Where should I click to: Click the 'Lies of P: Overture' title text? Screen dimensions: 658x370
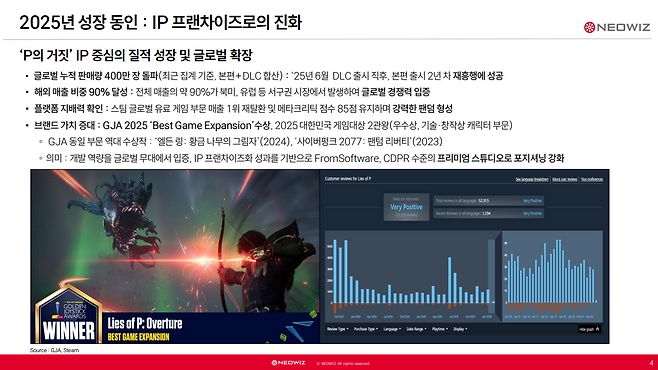[145, 323]
